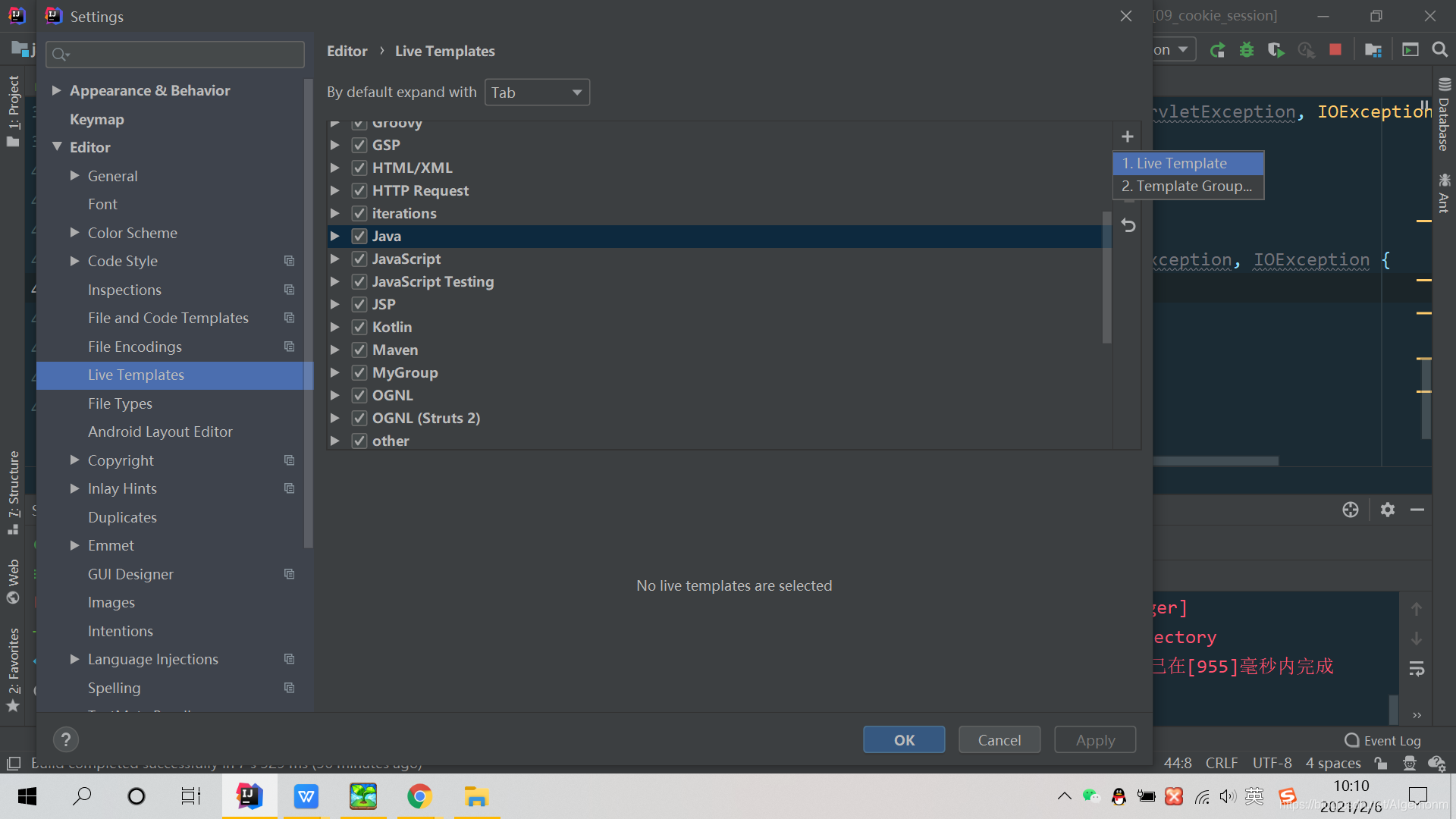The height and width of the screenshot is (819, 1456).
Task: Select the Intentions settings page
Action: coord(121,631)
